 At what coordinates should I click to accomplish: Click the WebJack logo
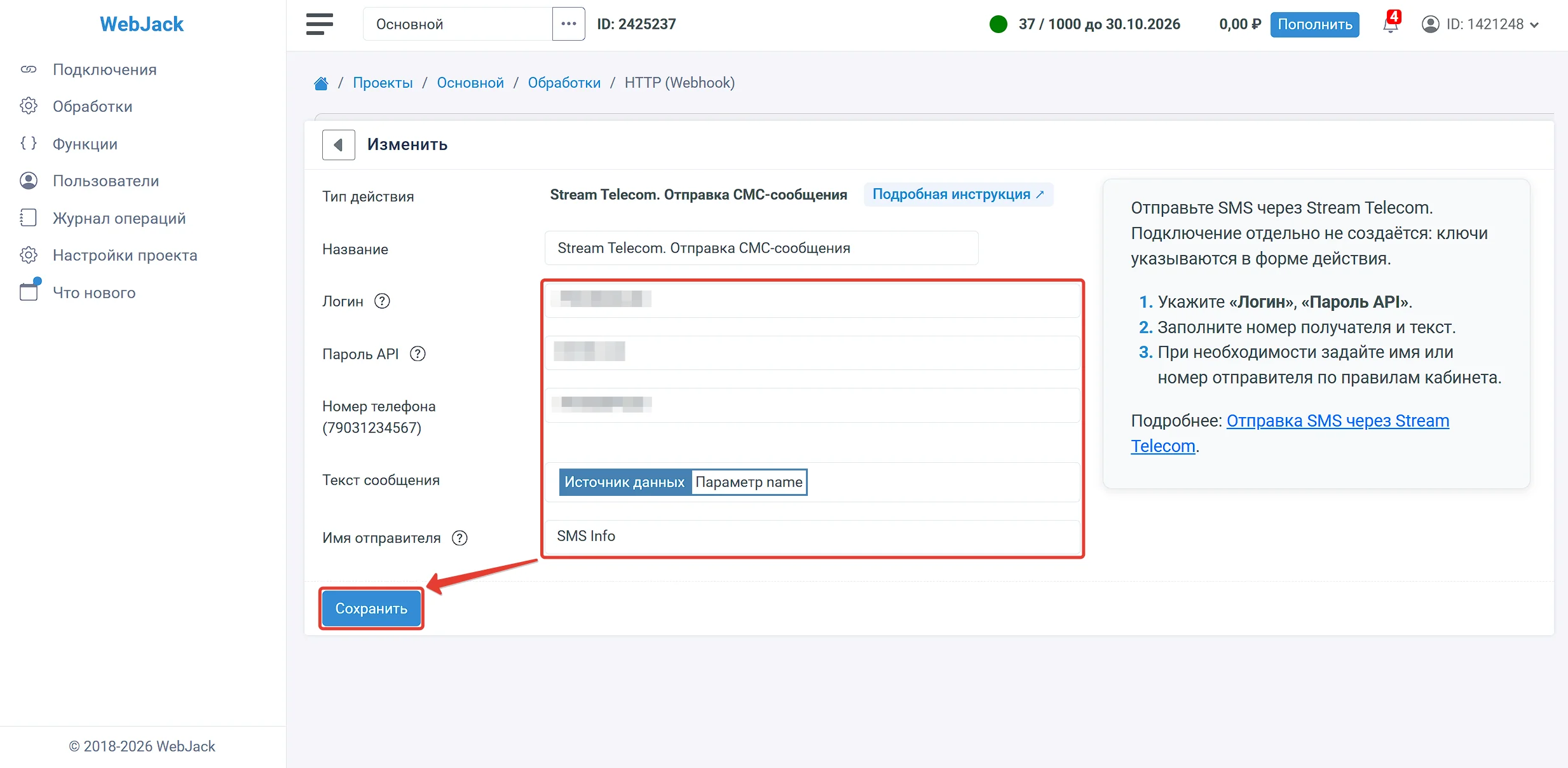coord(142,24)
